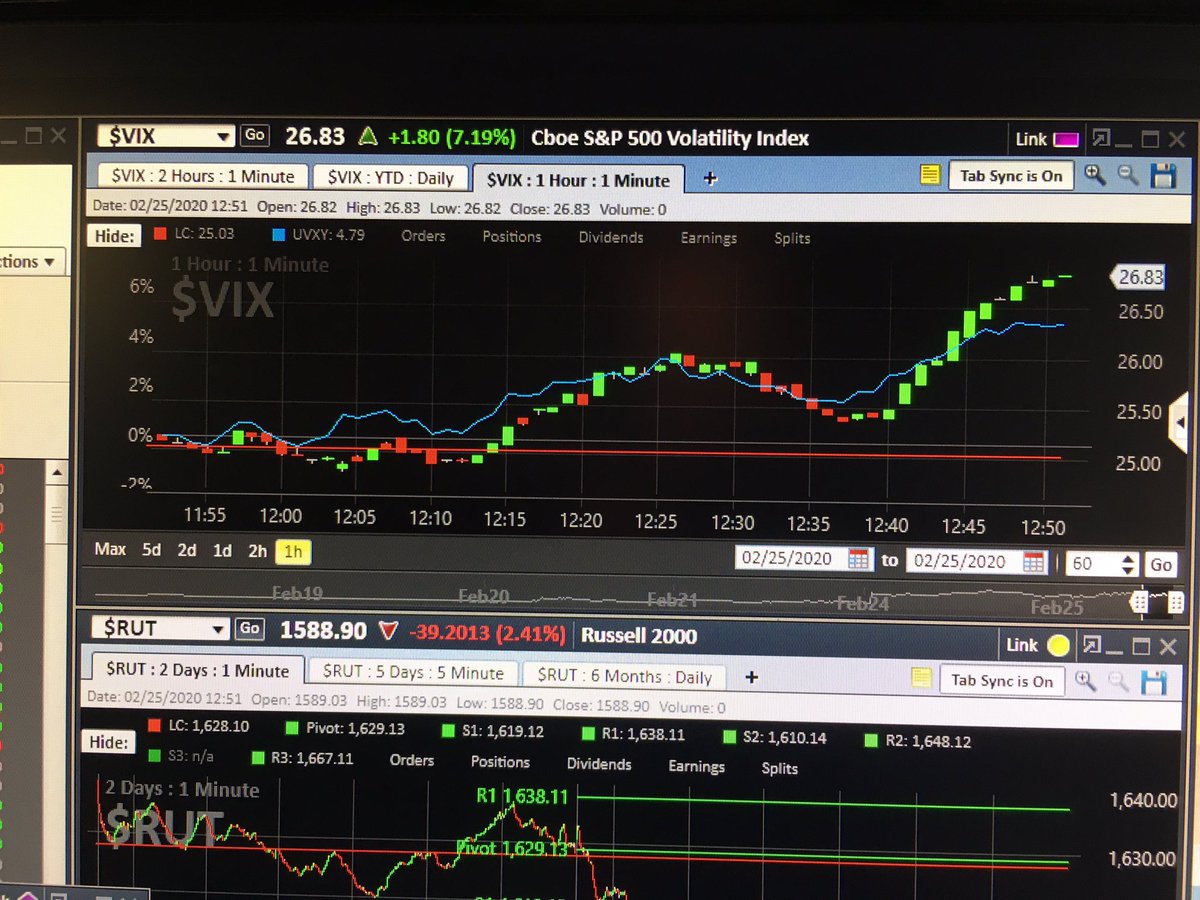Viewport: 1200px width, 900px height.
Task: Add a new chart tab in $RUT panel
Action: (752, 677)
